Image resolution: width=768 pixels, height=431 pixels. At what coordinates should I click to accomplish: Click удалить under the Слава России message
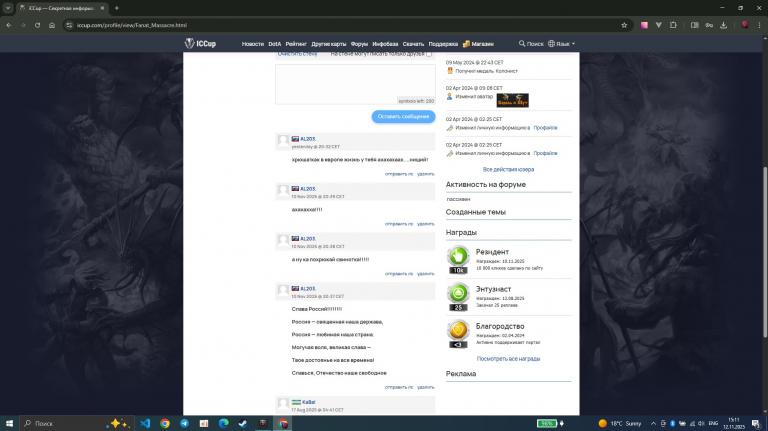coord(426,387)
